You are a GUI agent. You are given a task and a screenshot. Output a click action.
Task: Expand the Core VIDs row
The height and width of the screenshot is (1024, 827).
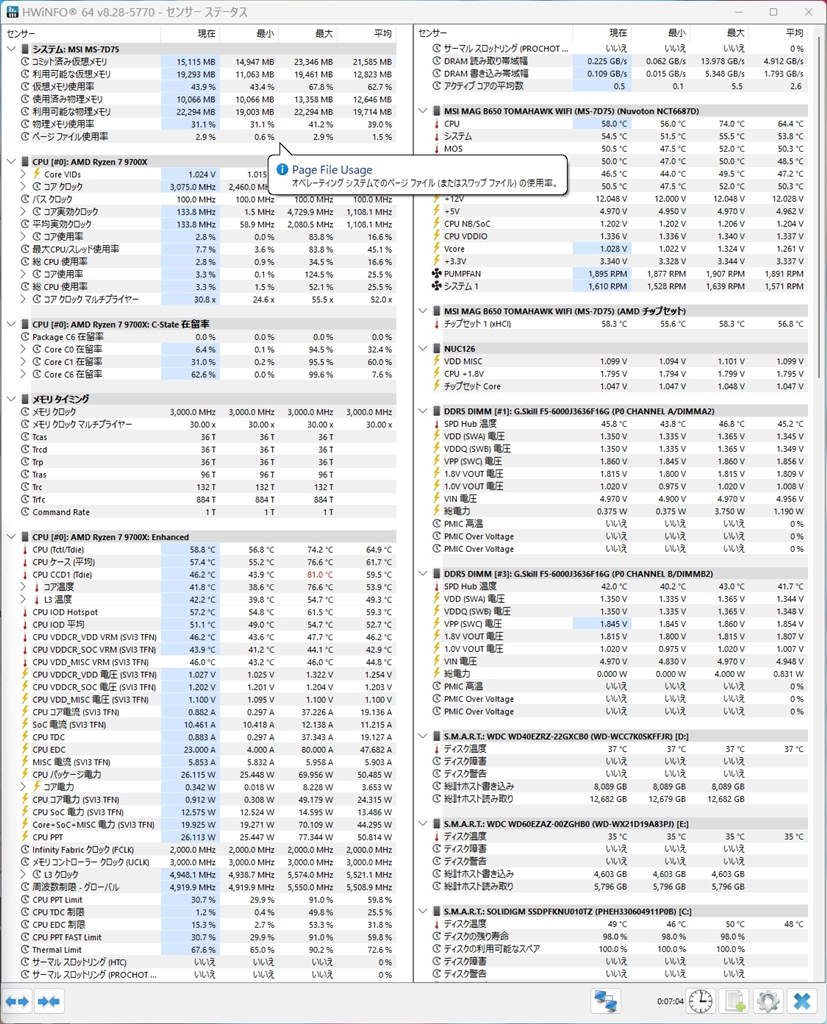(x=24, y=174)
